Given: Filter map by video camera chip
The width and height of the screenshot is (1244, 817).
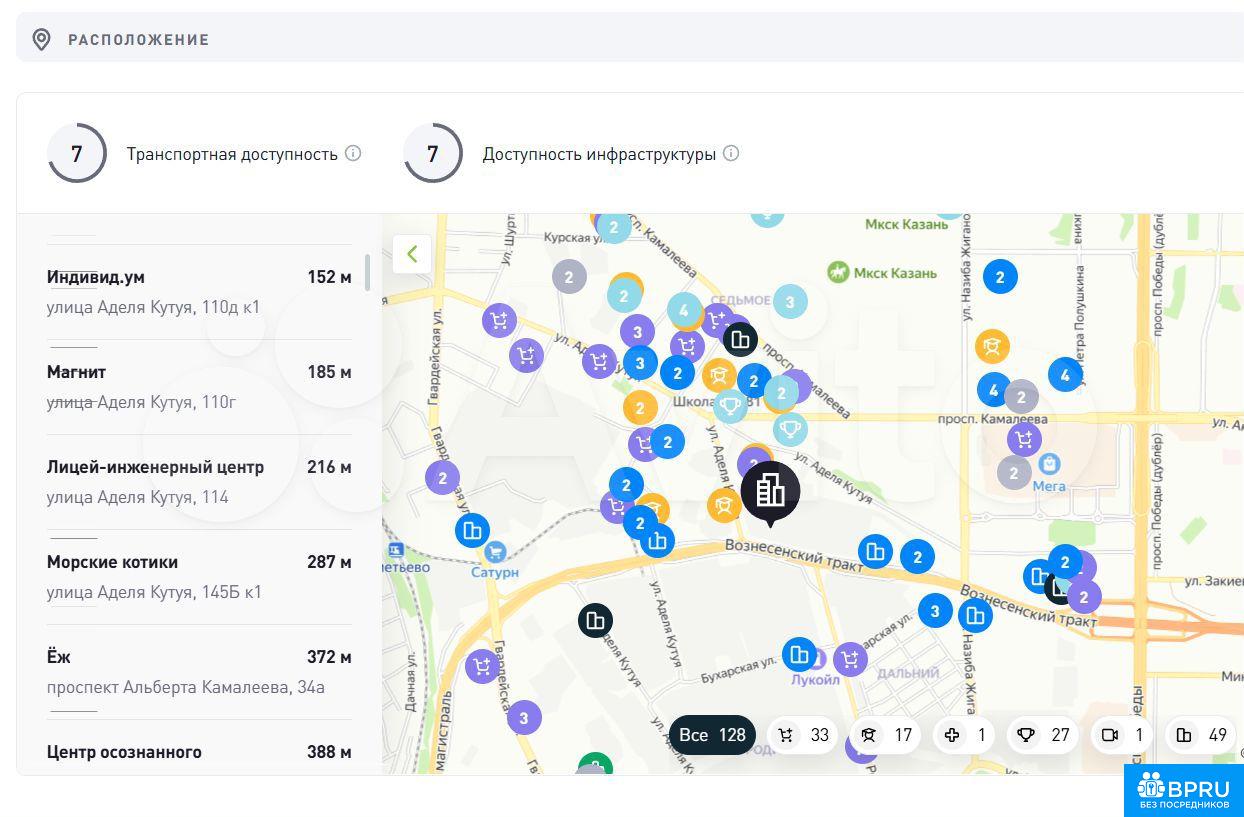Looking at the screenshot, I should tap(1122, 735).
